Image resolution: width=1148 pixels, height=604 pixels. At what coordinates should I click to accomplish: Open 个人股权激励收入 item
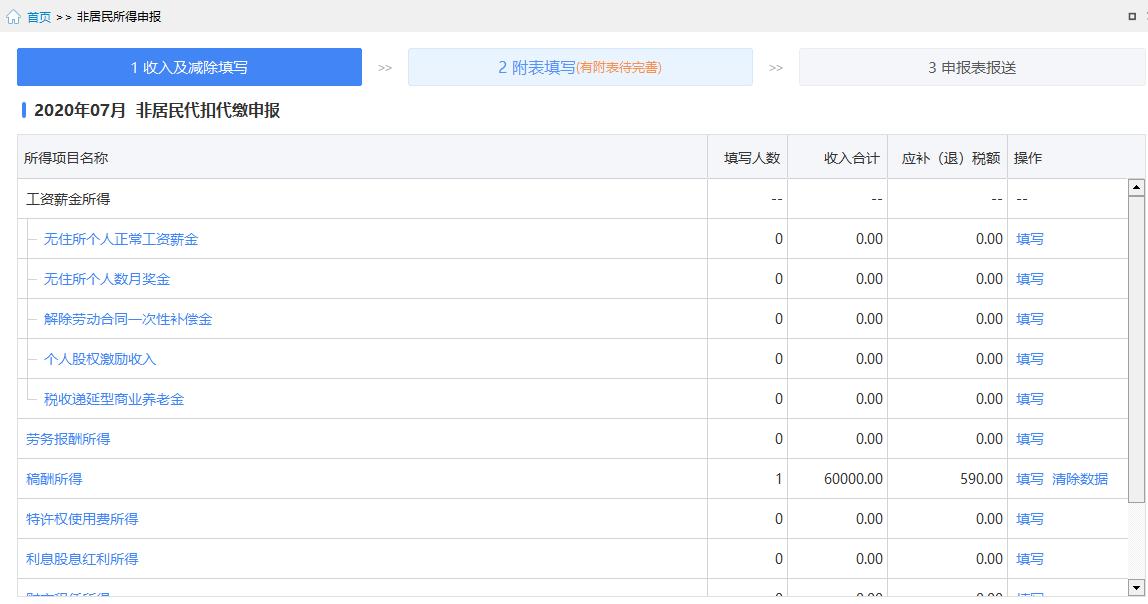click(100, 359)
